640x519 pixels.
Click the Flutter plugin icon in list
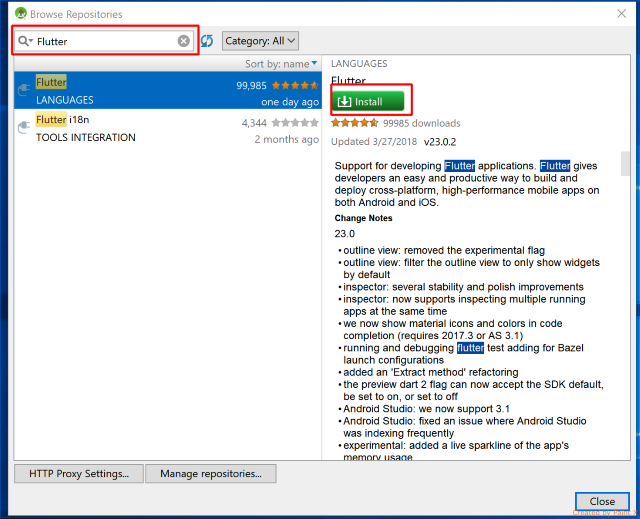pyautogui.click(x=23, y=91)
